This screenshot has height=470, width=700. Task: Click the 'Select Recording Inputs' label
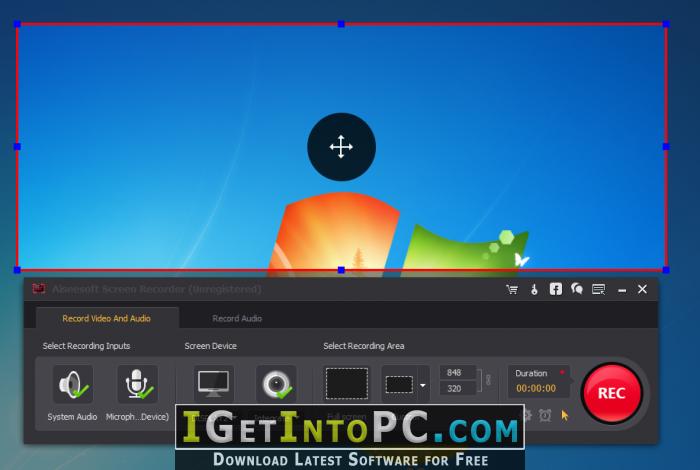(x=87, y=346)
